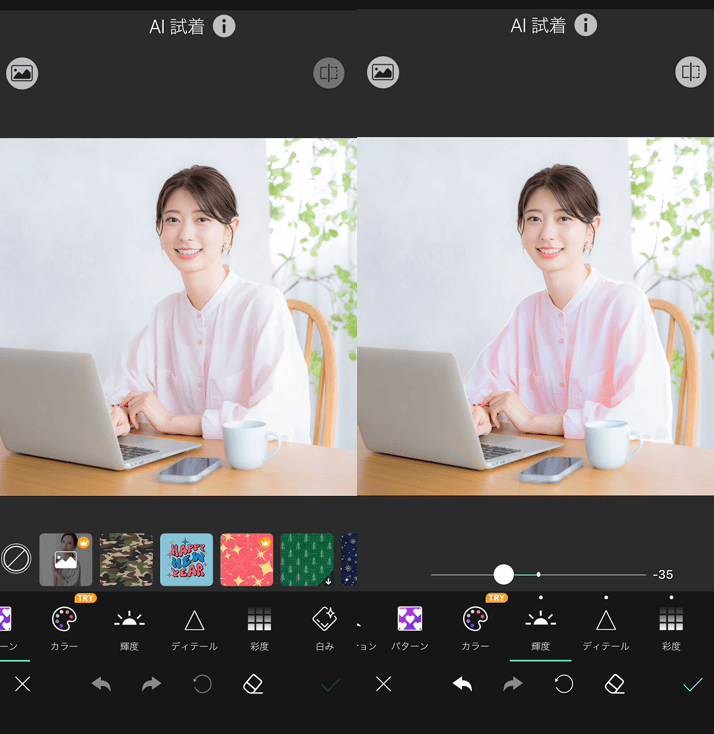Select the eraser tool in right screen

[x=615, y=684]
